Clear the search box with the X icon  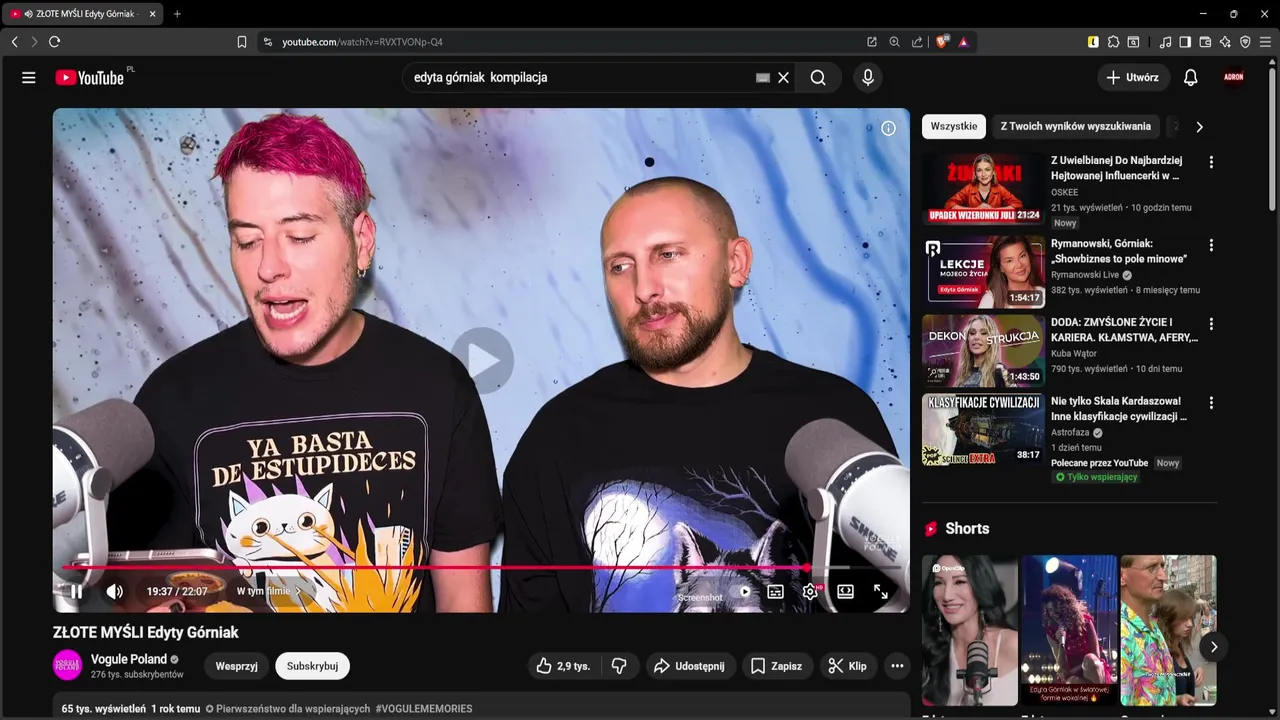[x=783, y=77]
